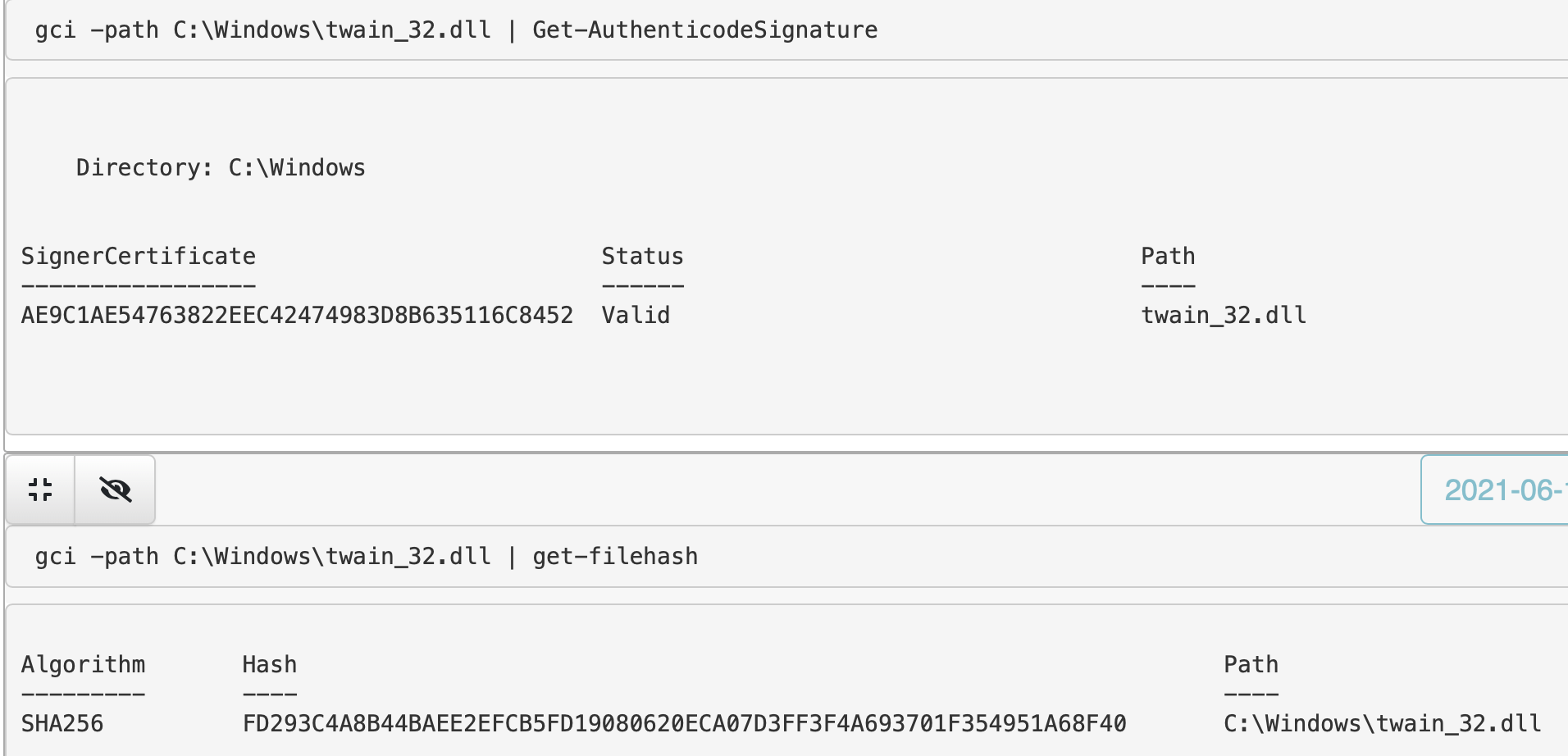
Task: Click the Algorithm column header
Action: (x=83, y=665)
